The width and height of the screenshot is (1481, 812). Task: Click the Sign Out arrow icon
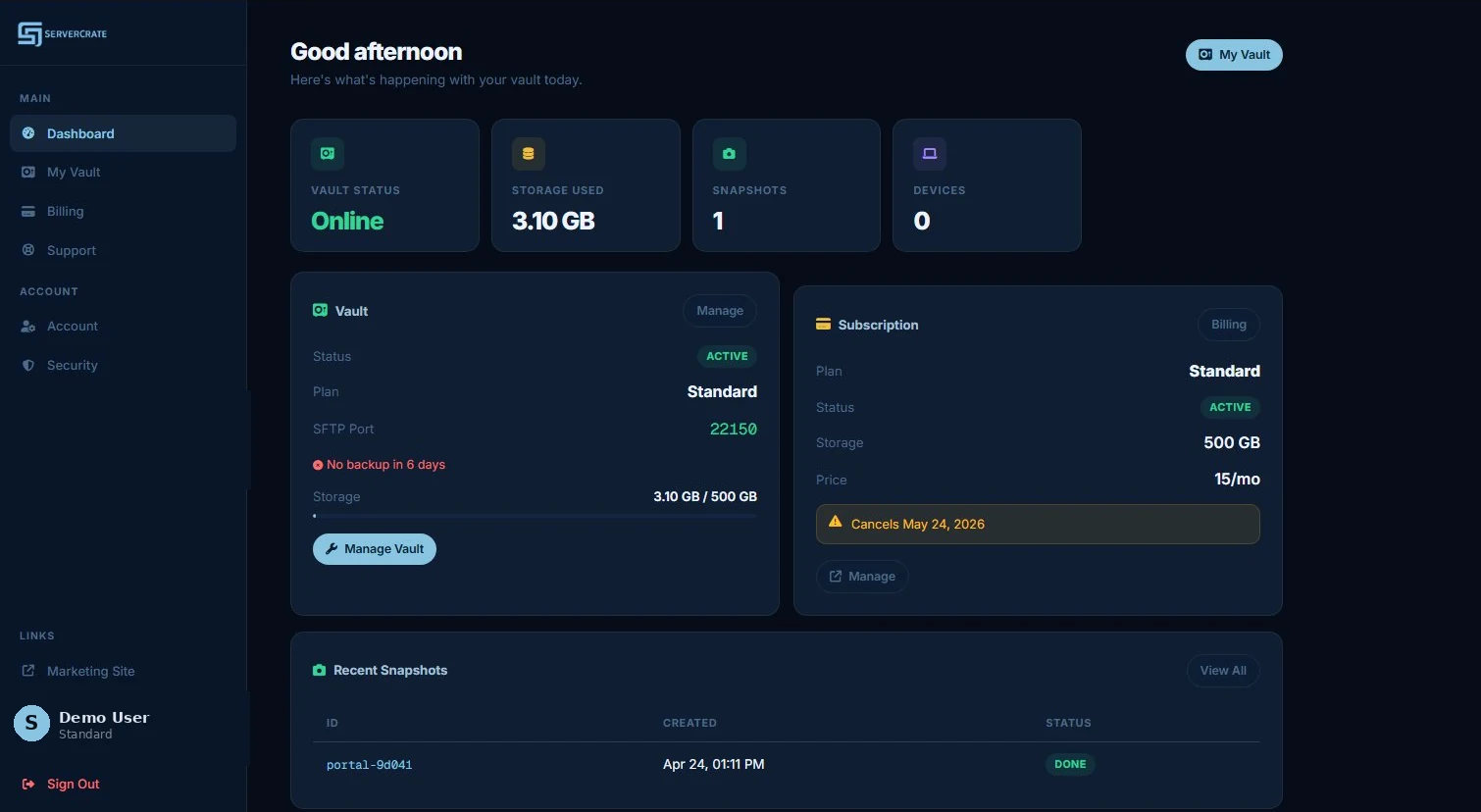(x=28, y=784)
